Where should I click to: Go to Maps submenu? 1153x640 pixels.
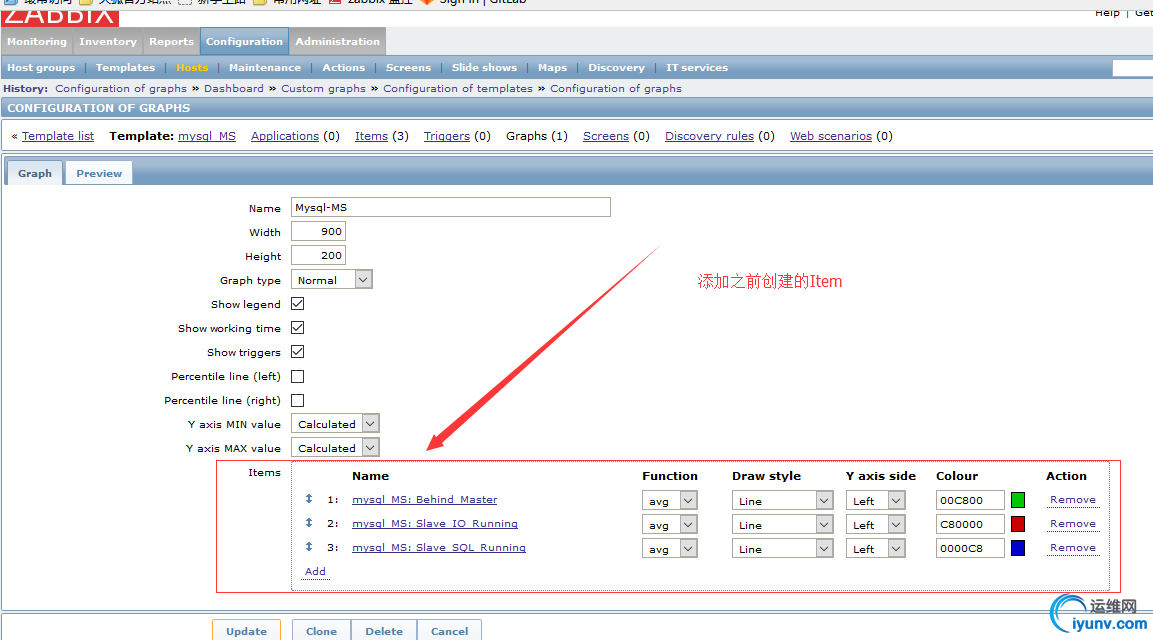click(552, 67)
